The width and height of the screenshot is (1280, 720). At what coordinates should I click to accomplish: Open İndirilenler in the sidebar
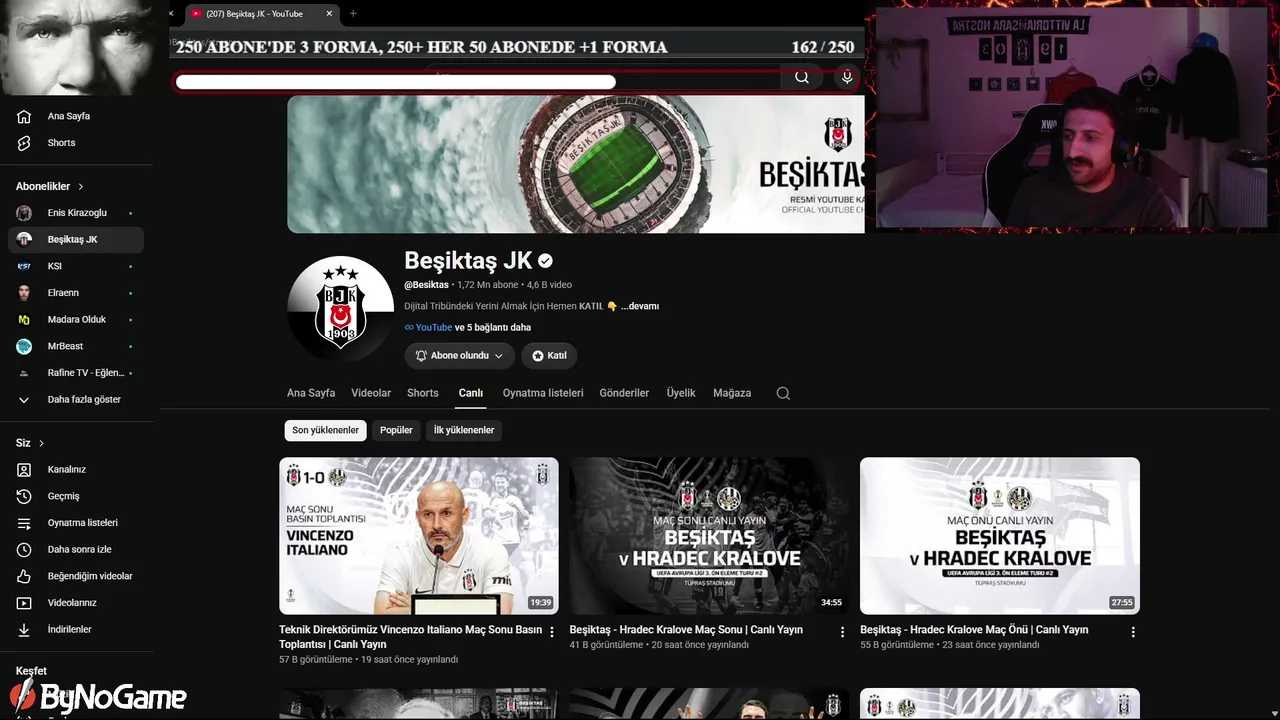pyautogui.click(x=77, y=630)
